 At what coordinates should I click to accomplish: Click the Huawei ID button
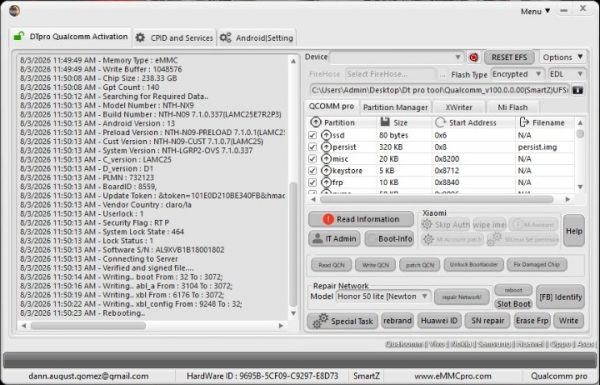pyautogui.click(x=439, y=321)
